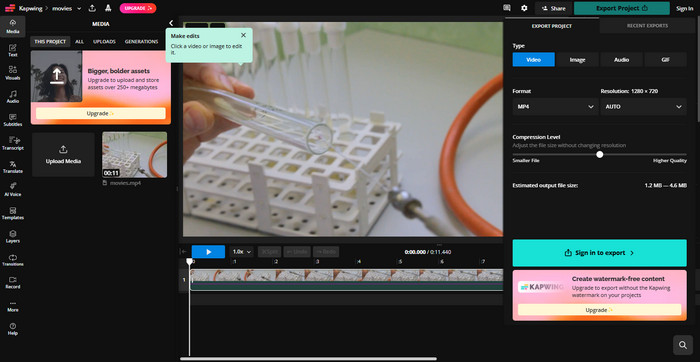Expand the movies project name dropdown
The image size is (700, 362).
pos(79,8)
